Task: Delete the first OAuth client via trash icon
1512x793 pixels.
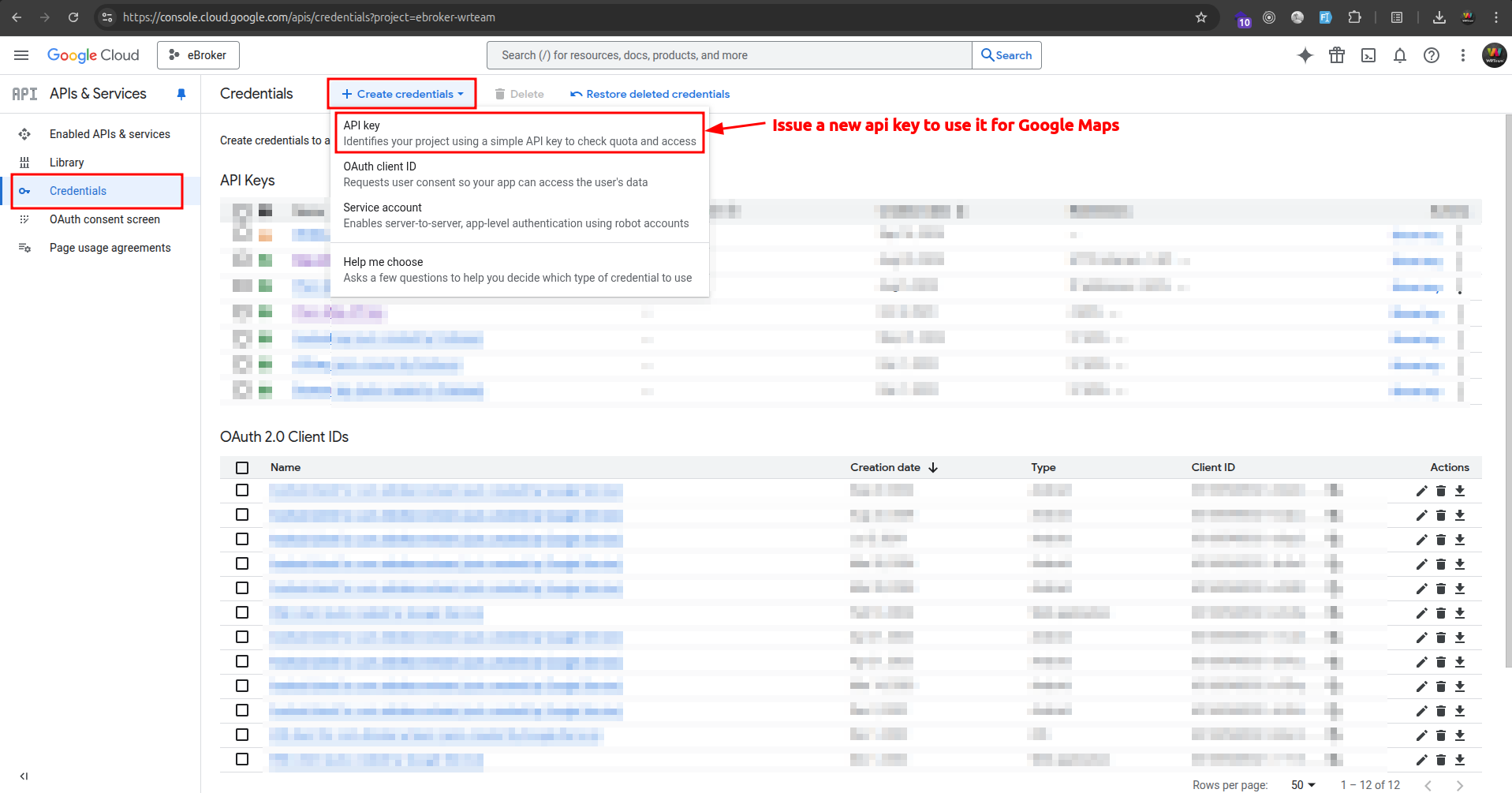Action: [x=1441, y=491]
